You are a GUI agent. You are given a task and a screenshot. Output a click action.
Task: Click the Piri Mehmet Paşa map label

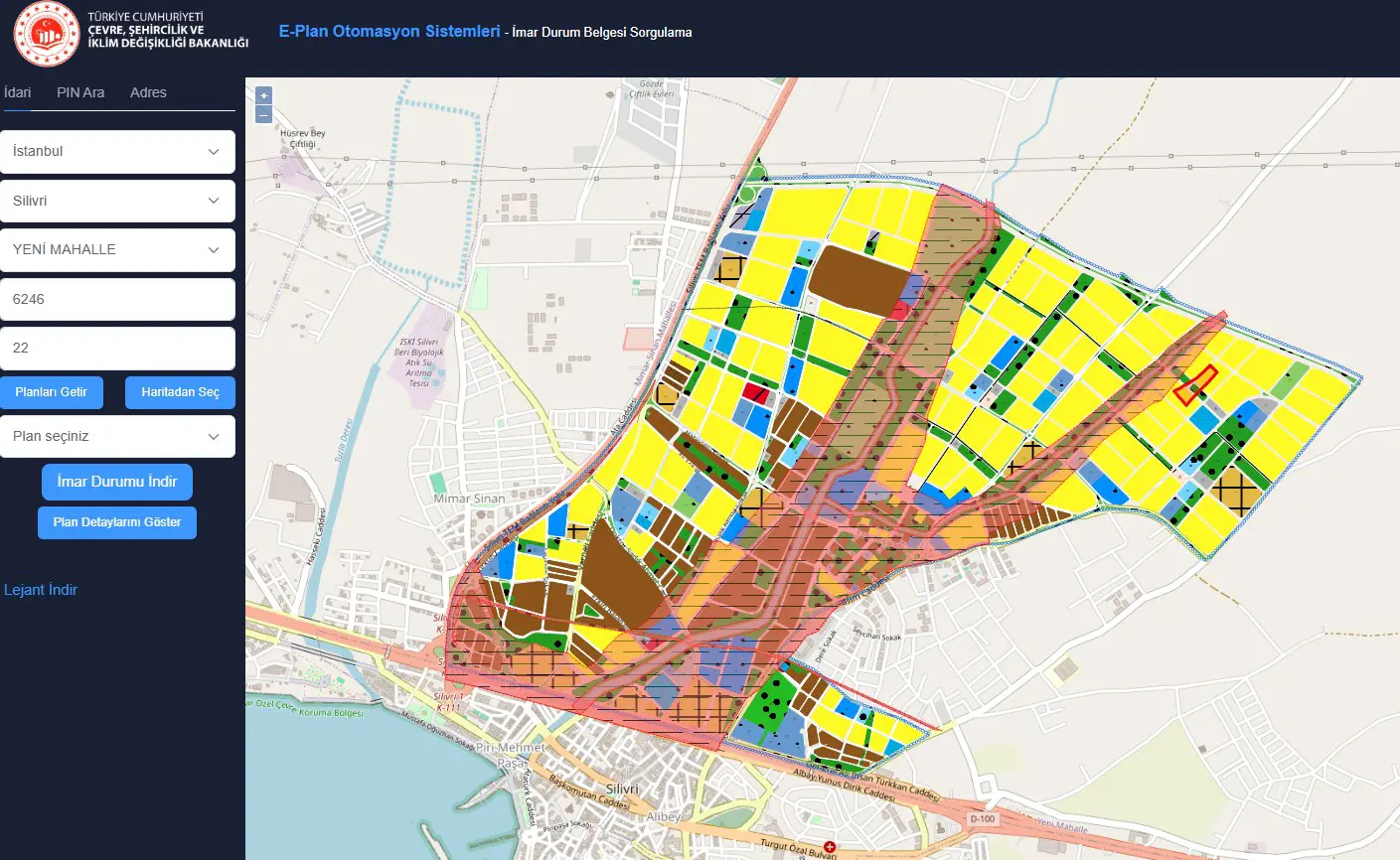[x=512, y=755]
